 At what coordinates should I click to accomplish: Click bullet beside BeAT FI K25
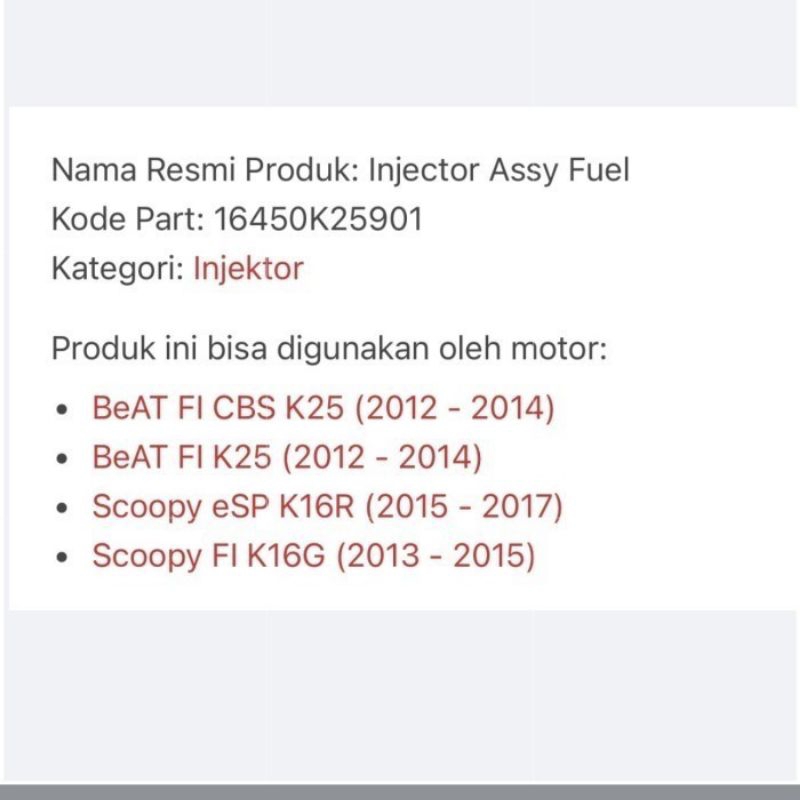click(x=63, y=459)
